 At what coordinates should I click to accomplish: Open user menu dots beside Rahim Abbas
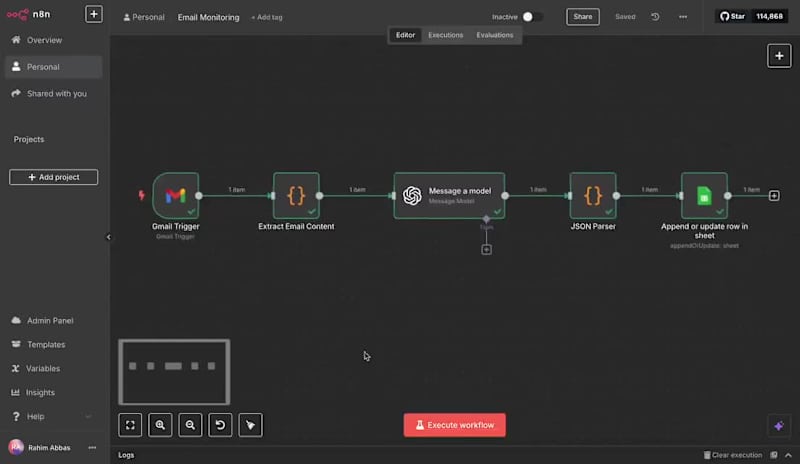tap(92, 448)
